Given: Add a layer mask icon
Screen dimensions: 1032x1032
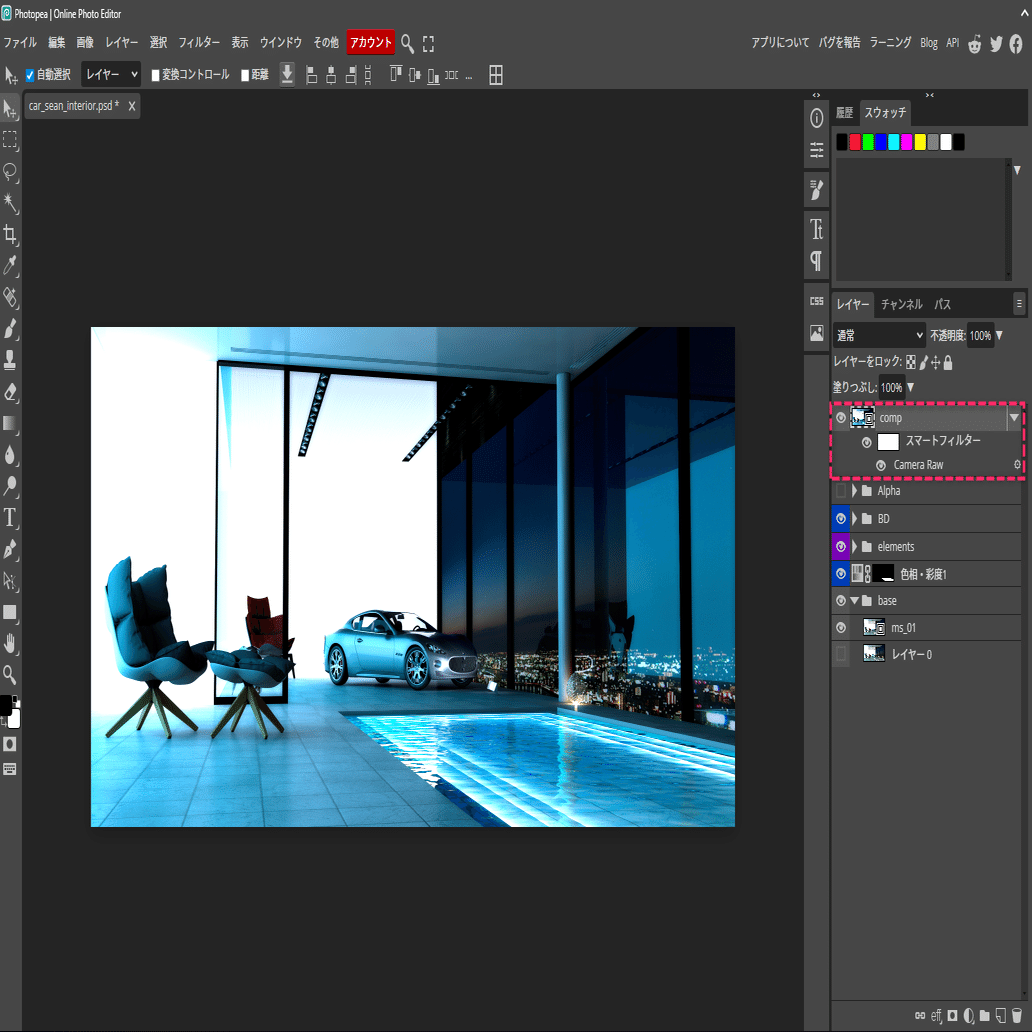Looking at the screenshot, I should pyautogui.click(x=952, y=1016).
